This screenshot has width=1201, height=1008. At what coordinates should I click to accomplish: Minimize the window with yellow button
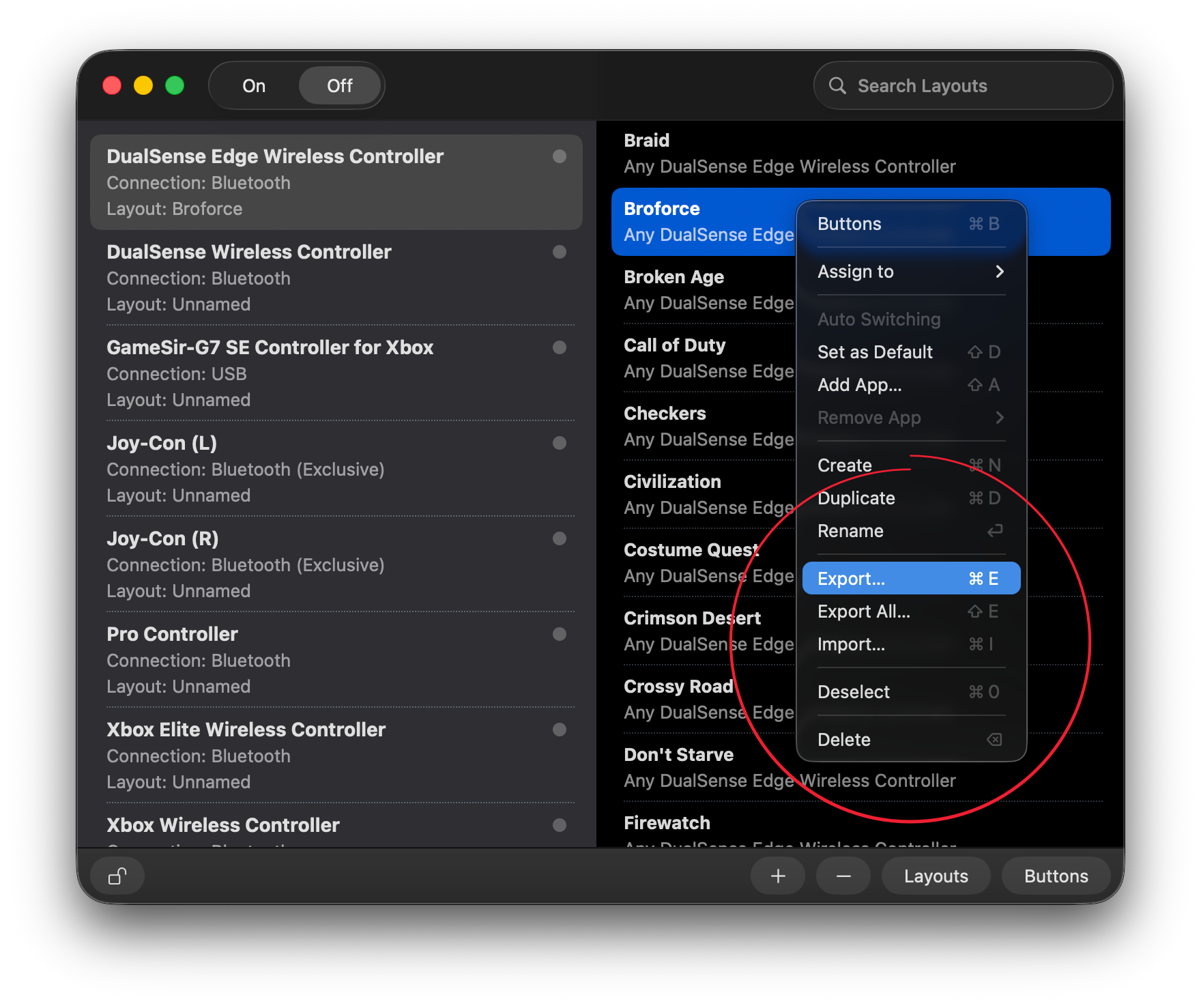143,85
